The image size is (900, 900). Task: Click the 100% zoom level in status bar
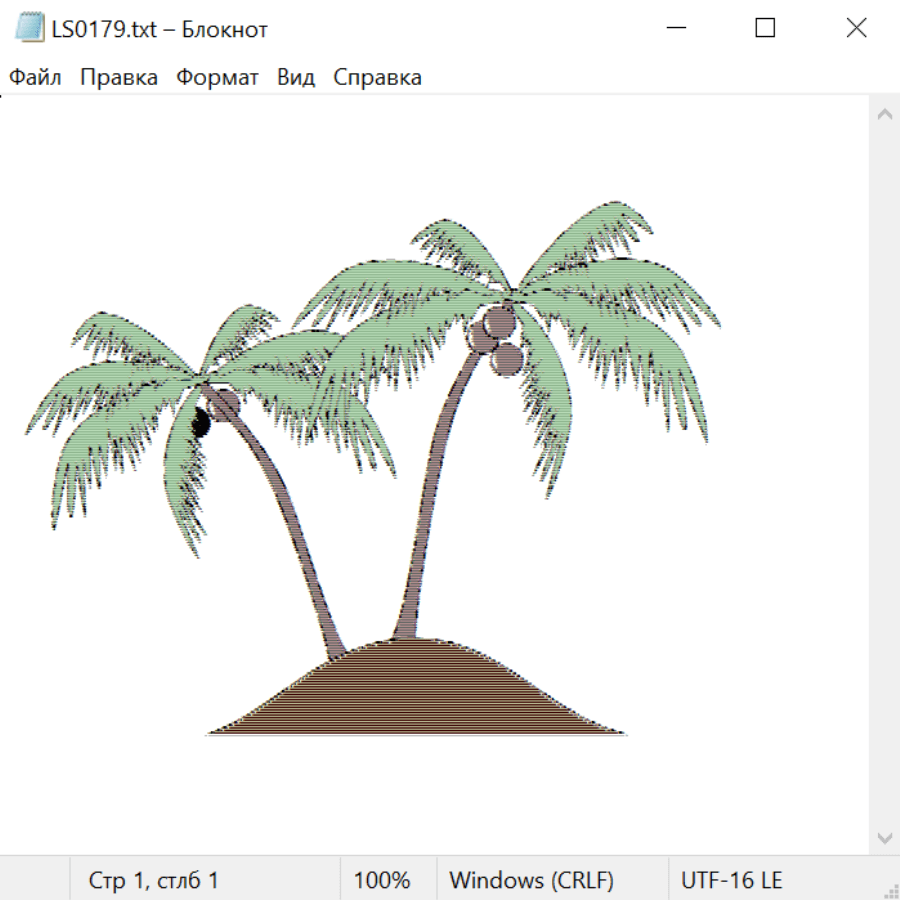[382, 881]
